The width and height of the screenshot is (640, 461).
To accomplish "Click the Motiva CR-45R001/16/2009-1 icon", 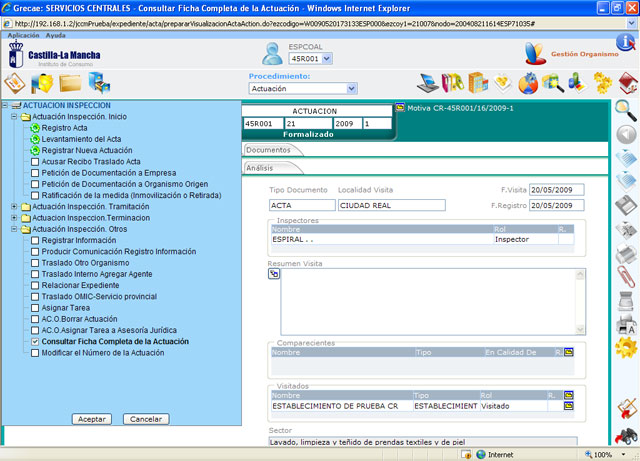I will [400, 108].
